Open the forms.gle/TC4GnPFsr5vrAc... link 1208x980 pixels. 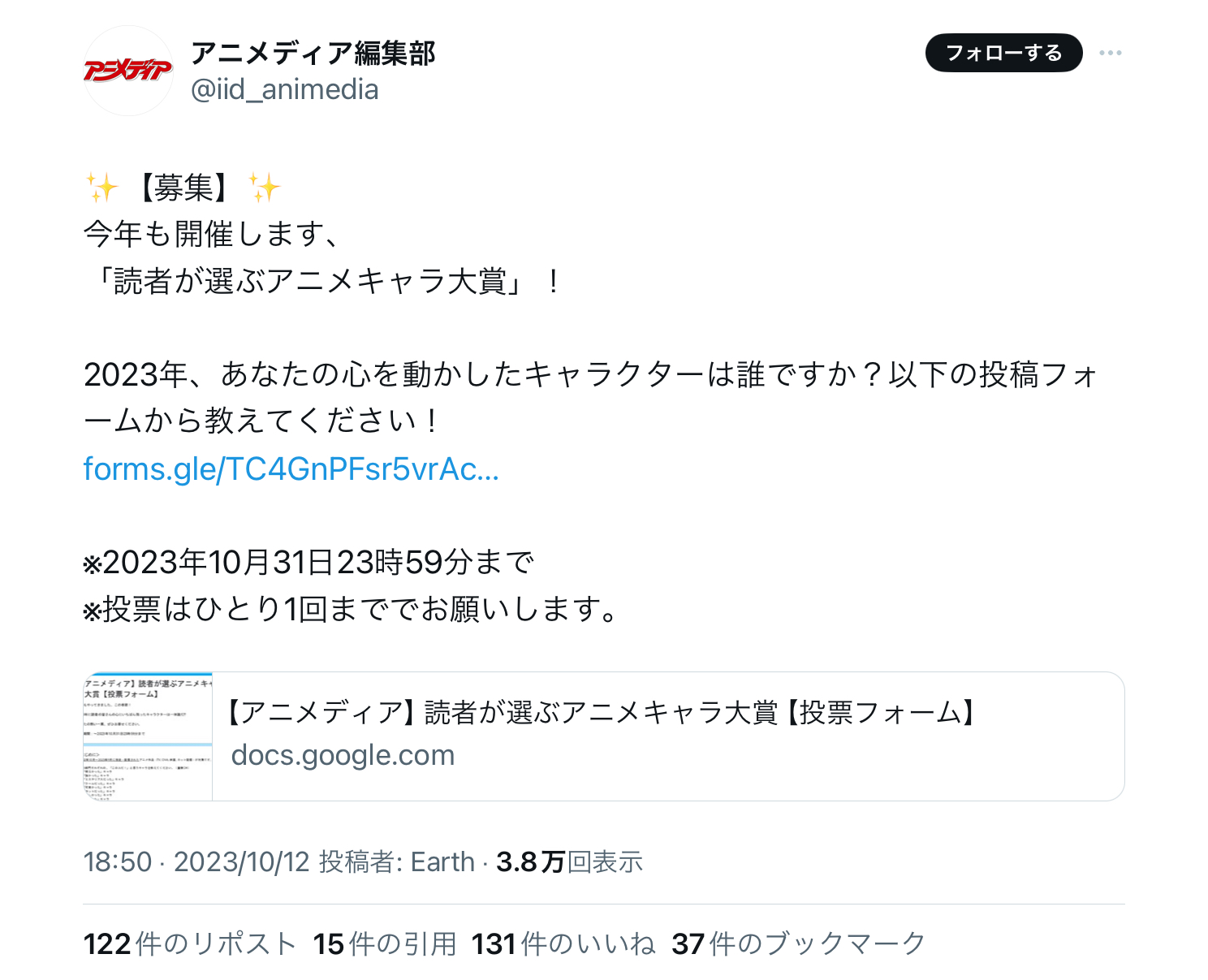pos(291,469)
